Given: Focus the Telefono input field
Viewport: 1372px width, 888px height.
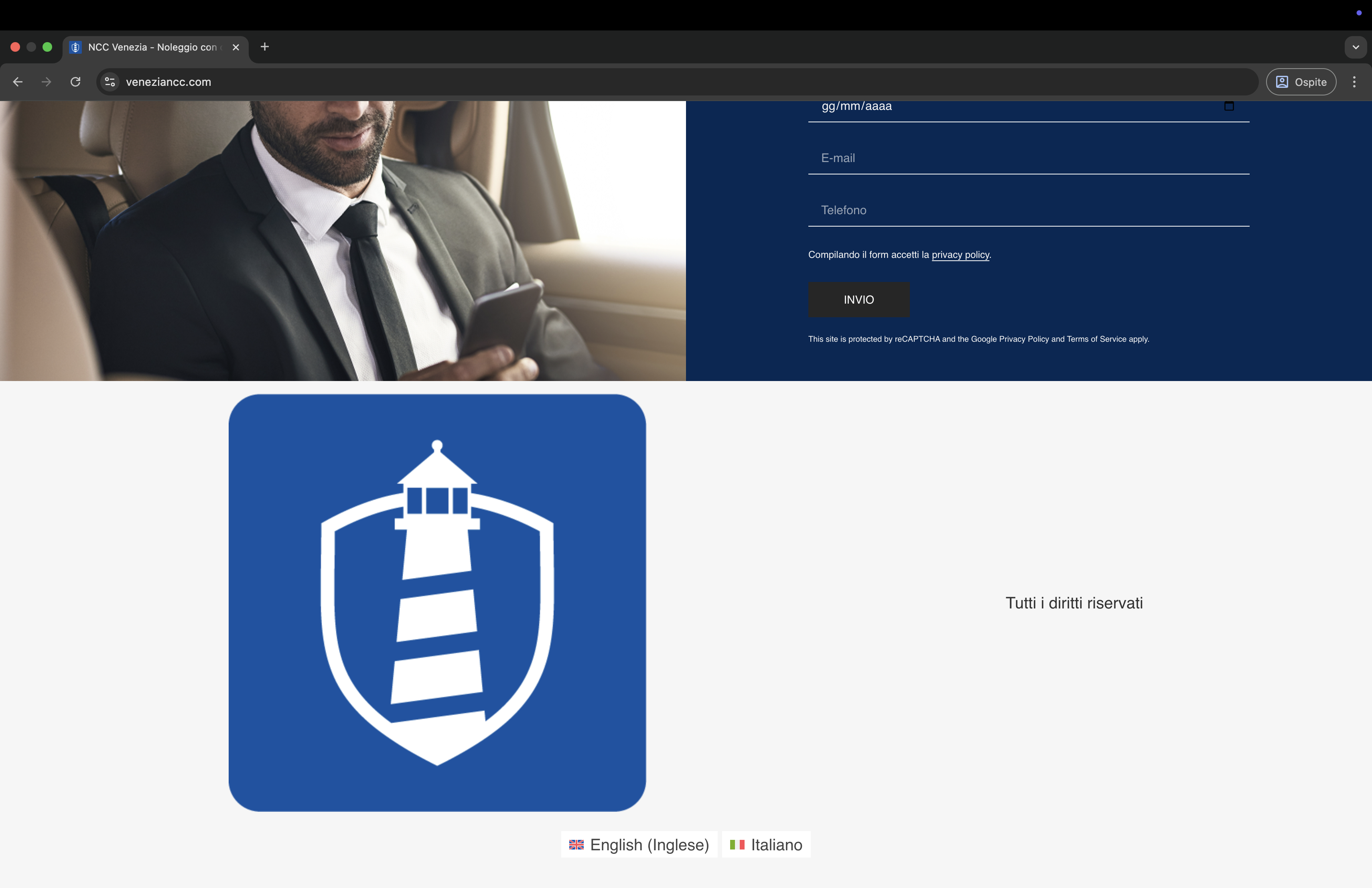Looking at the screenshot, I should tap(1029, 210).
